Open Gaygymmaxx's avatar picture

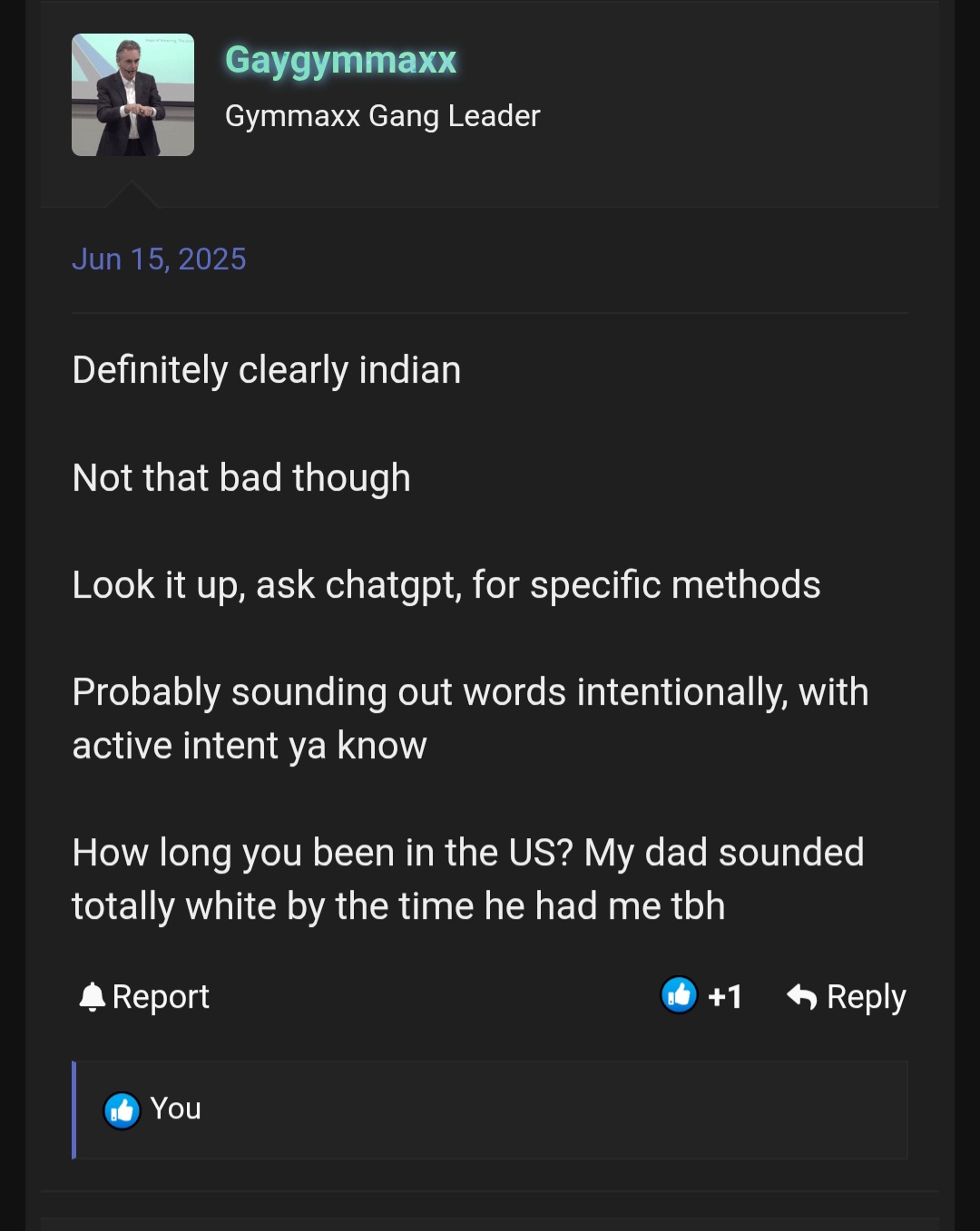(x=132, y=94)
